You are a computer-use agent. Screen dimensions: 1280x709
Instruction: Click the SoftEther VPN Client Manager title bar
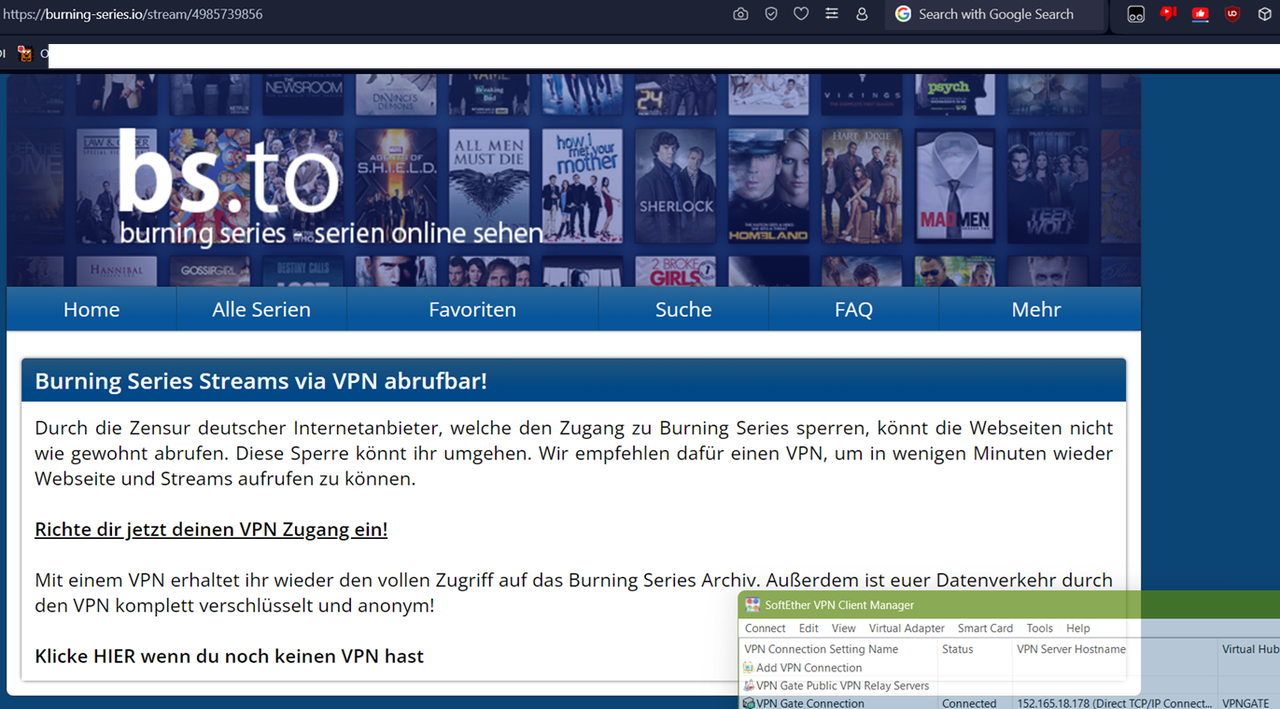[x=1009, y=605]
